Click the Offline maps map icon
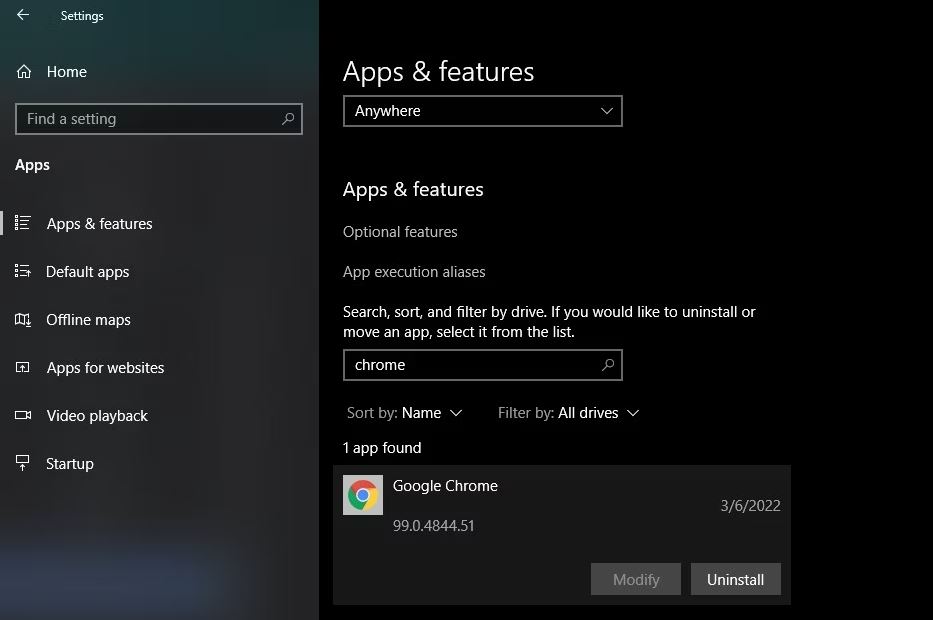 point(23,320)
